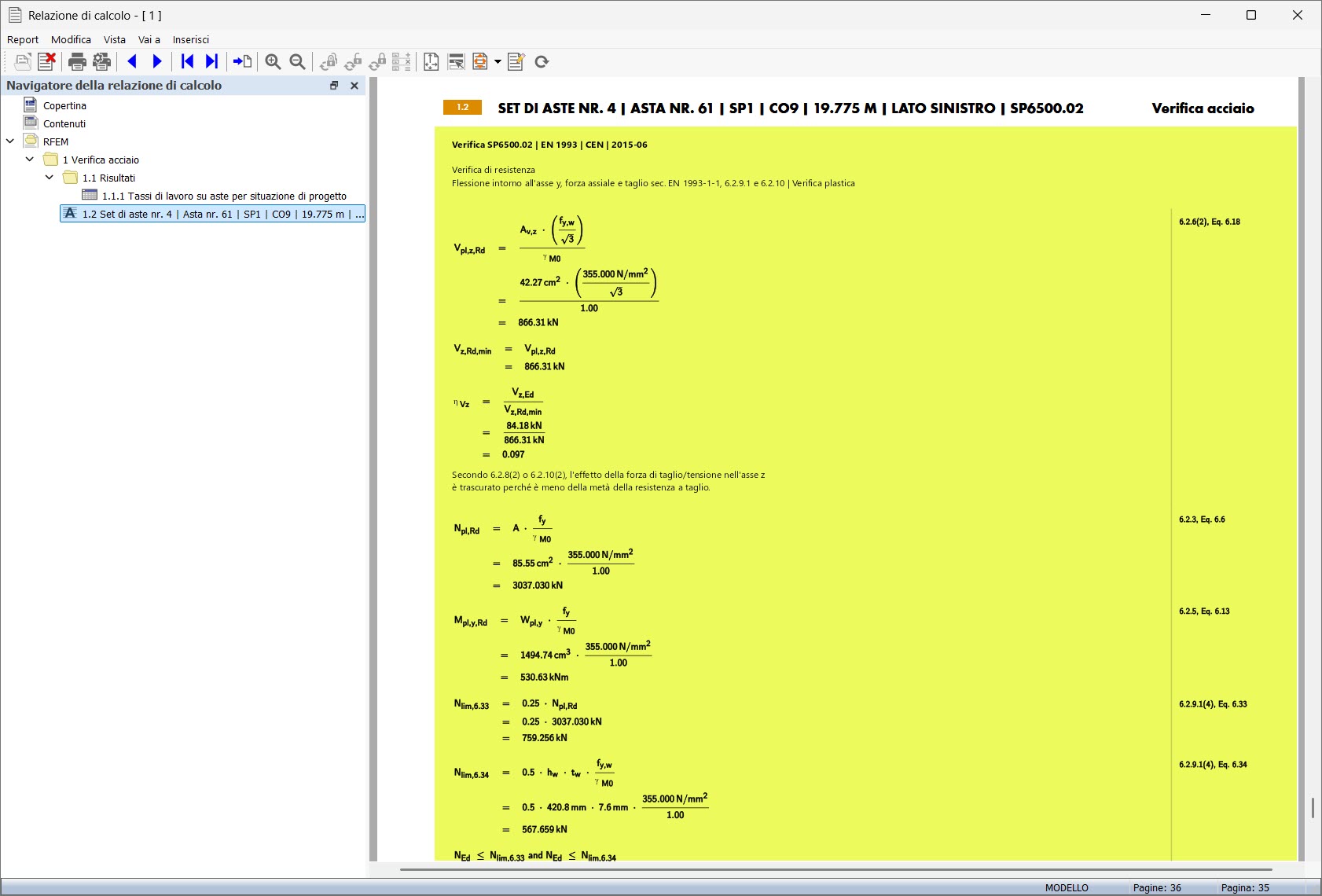The width and height of the screenshot is (1322, 896).
Task: Collapse the RFEM tree node
Action: pos(9,141)
